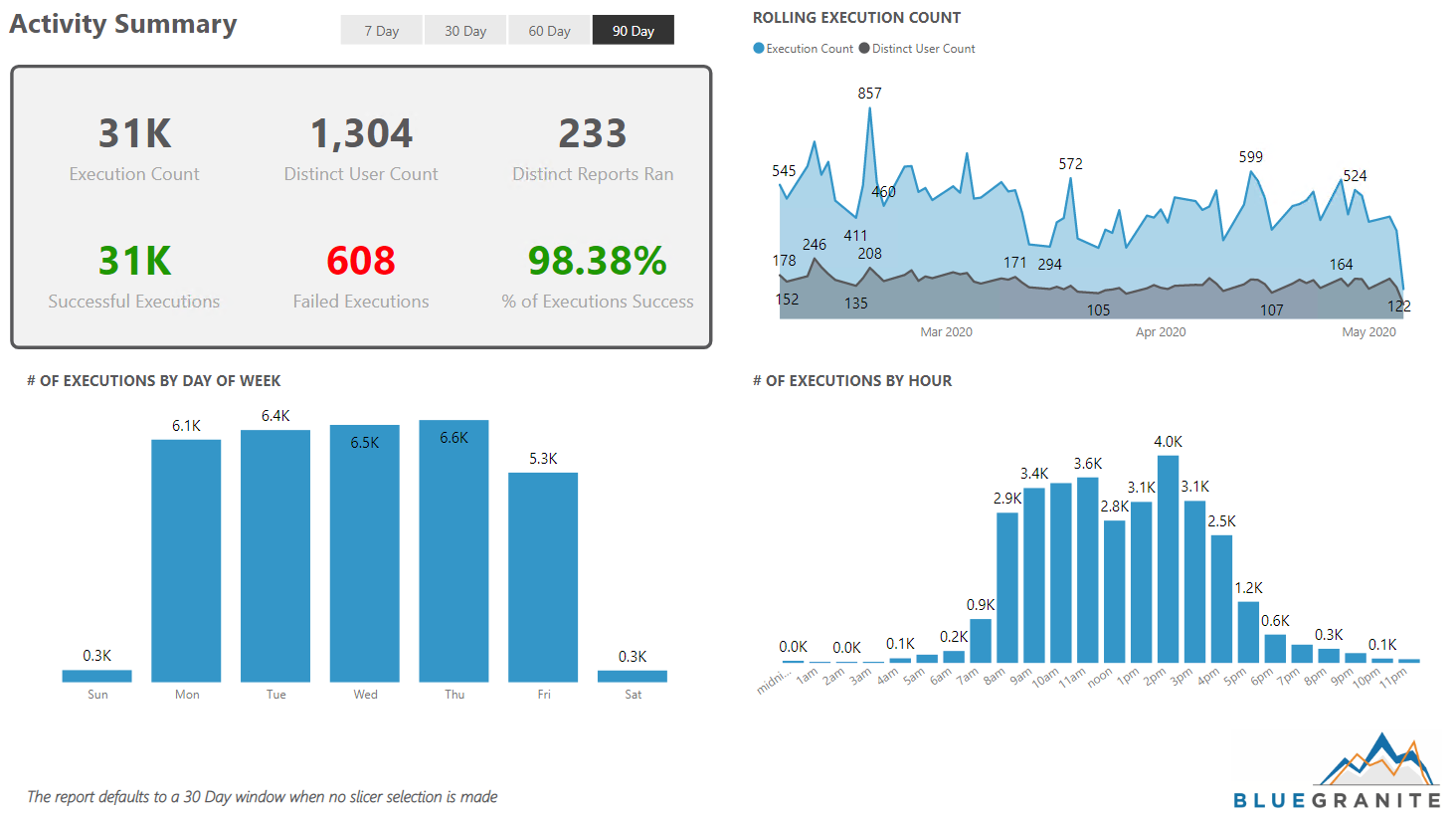Select the 8am bar showing 2.9K

(1007, 587)
